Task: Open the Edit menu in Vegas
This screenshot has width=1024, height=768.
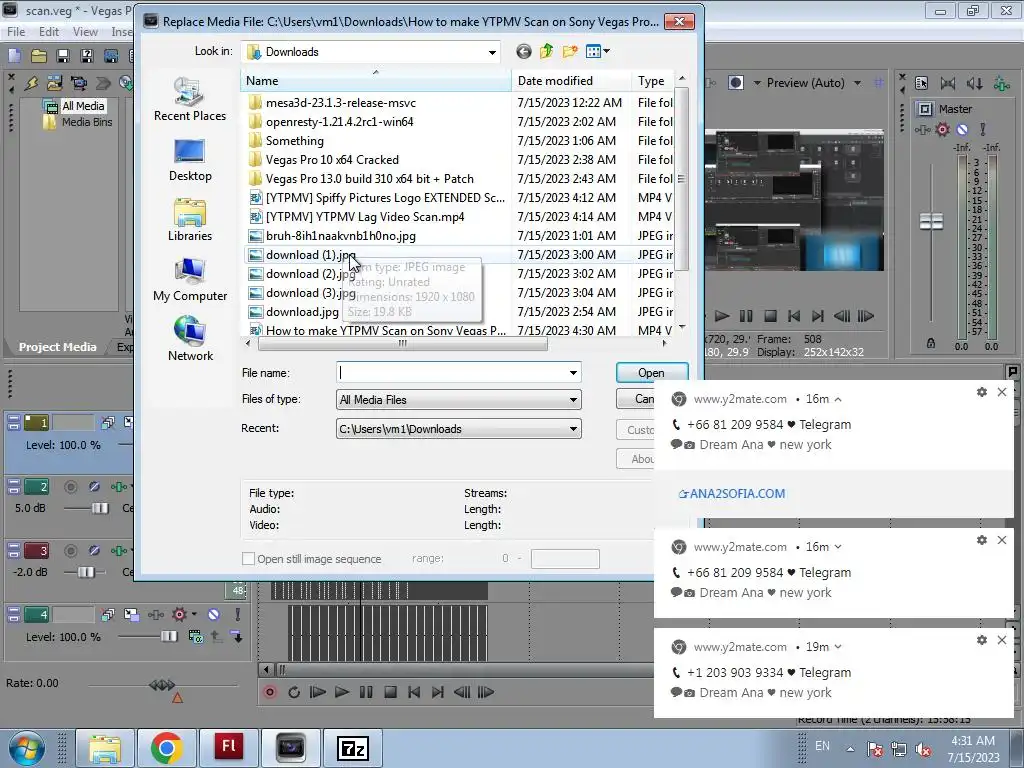Action: [49, 32]
